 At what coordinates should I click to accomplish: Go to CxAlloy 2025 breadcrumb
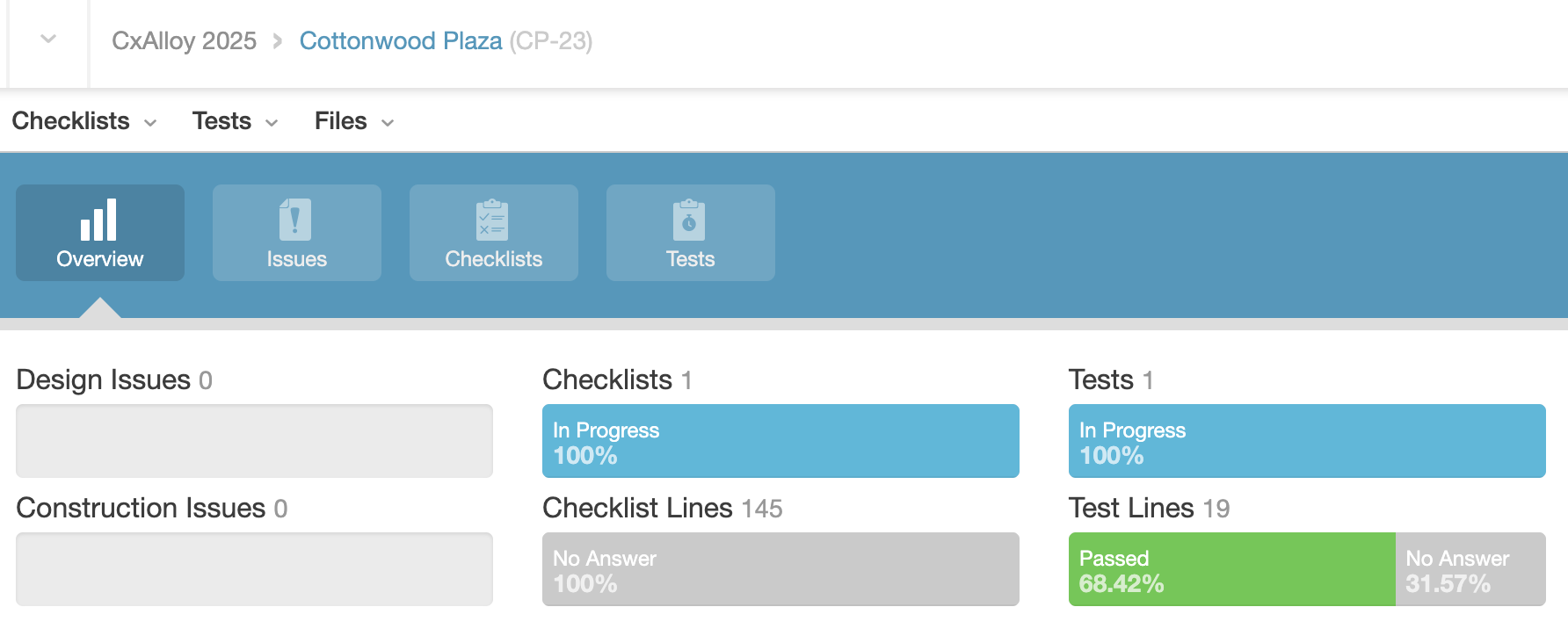pyautogui.click(x=184, y=41)
